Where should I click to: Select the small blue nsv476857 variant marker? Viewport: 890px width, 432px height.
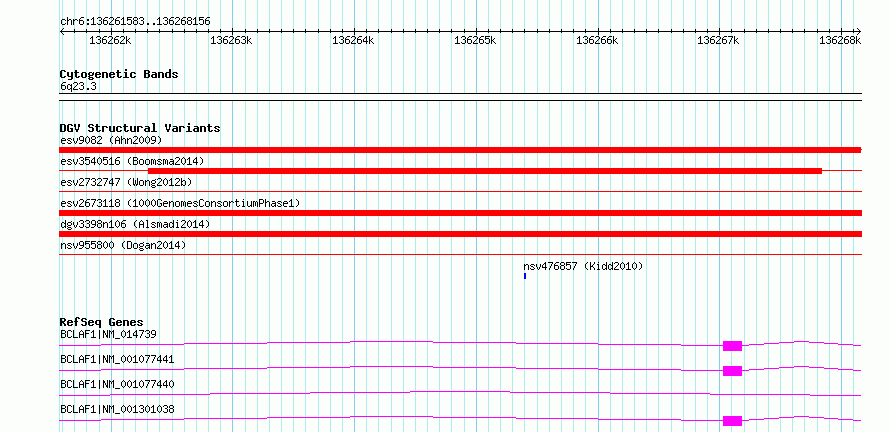tap(525, 276)
